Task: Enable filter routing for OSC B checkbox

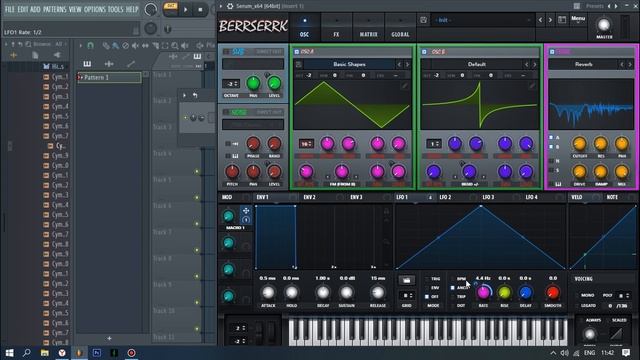Action: tap(551, 147)
